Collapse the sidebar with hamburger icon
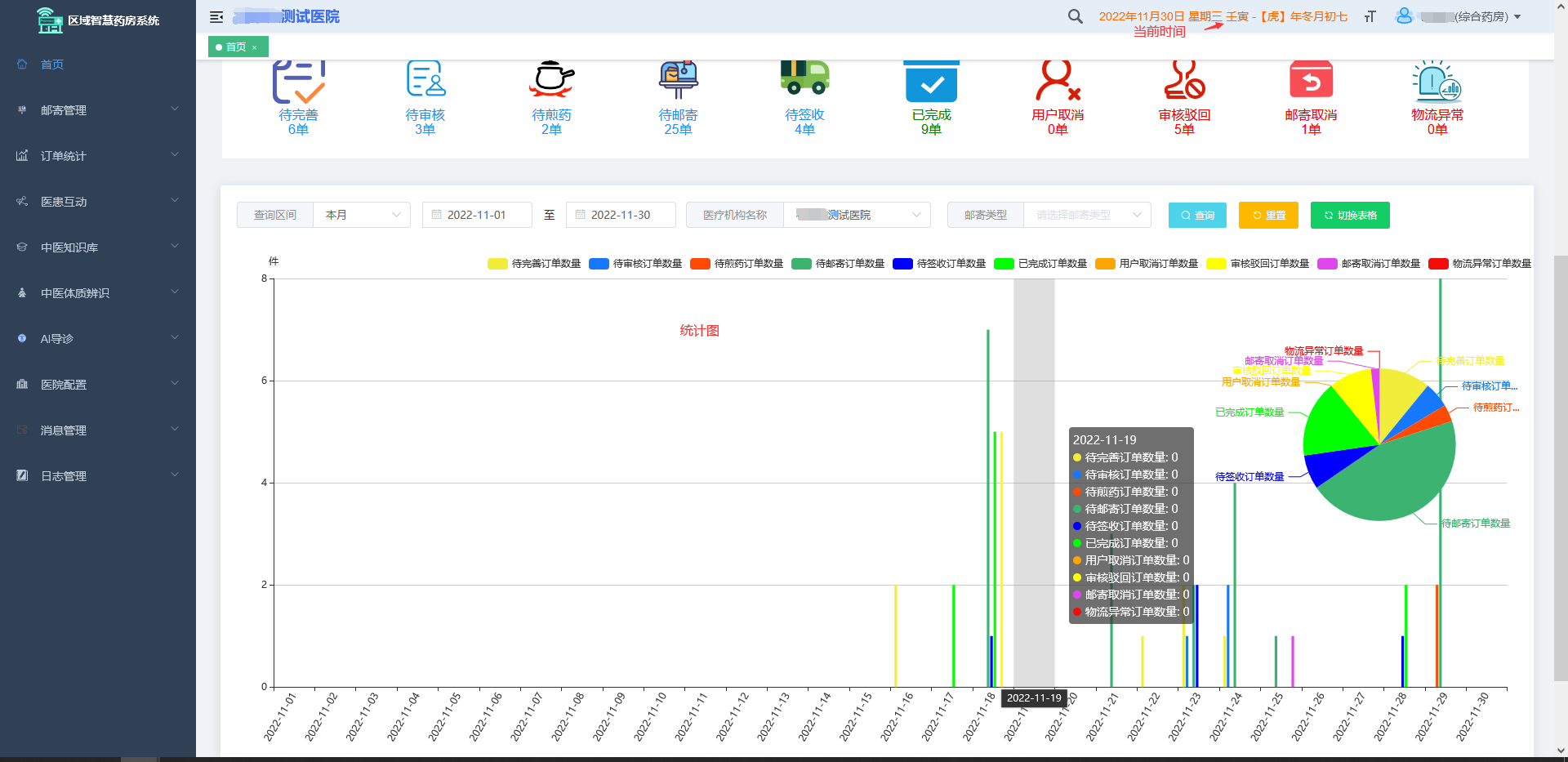 (216, 16)
